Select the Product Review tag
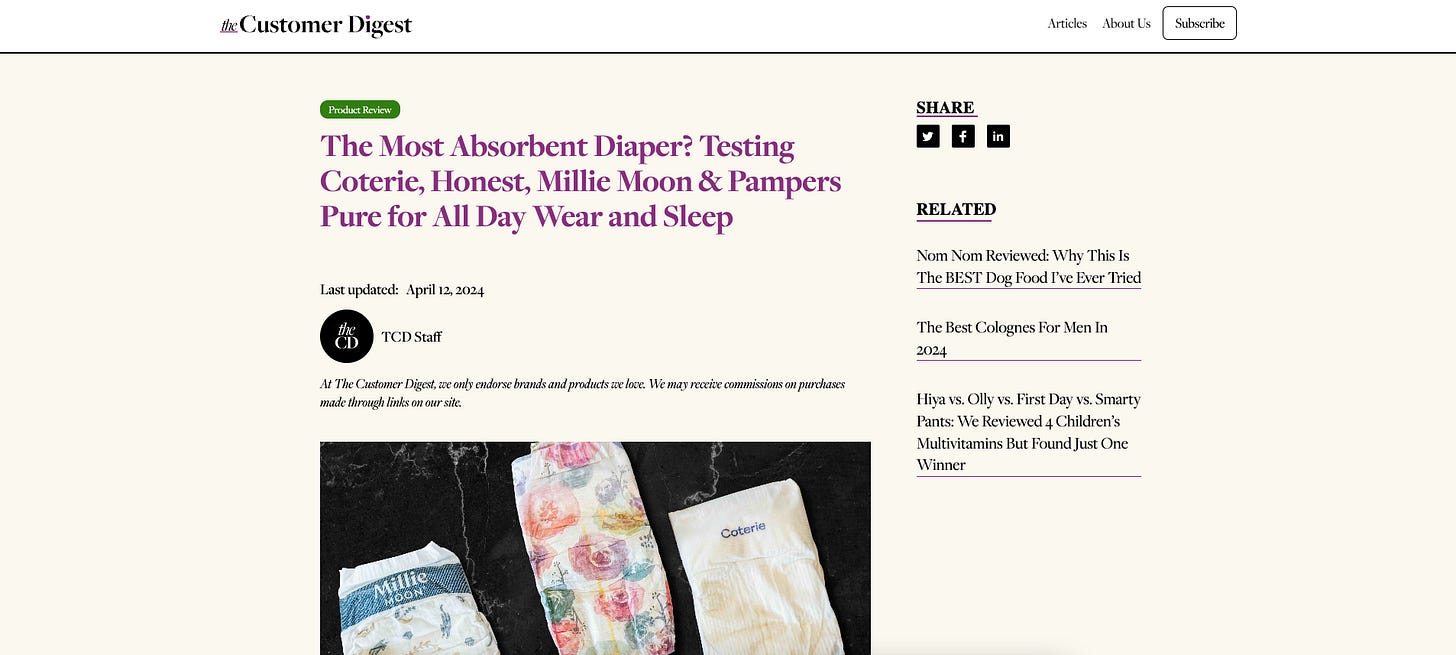 [360, 110]
